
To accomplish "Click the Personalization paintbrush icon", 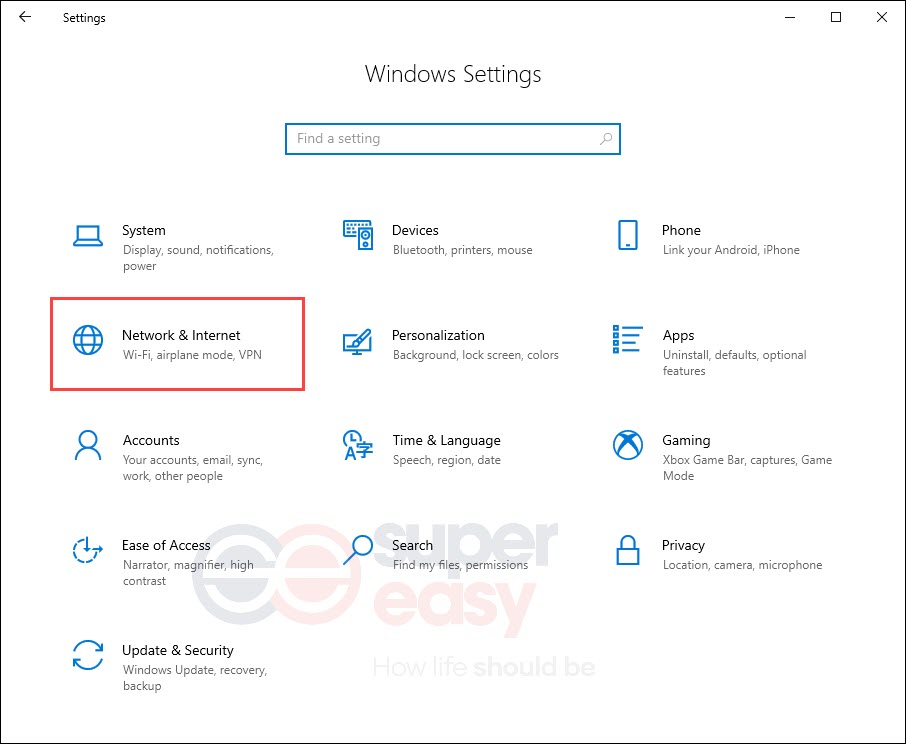I will (357, 341).
